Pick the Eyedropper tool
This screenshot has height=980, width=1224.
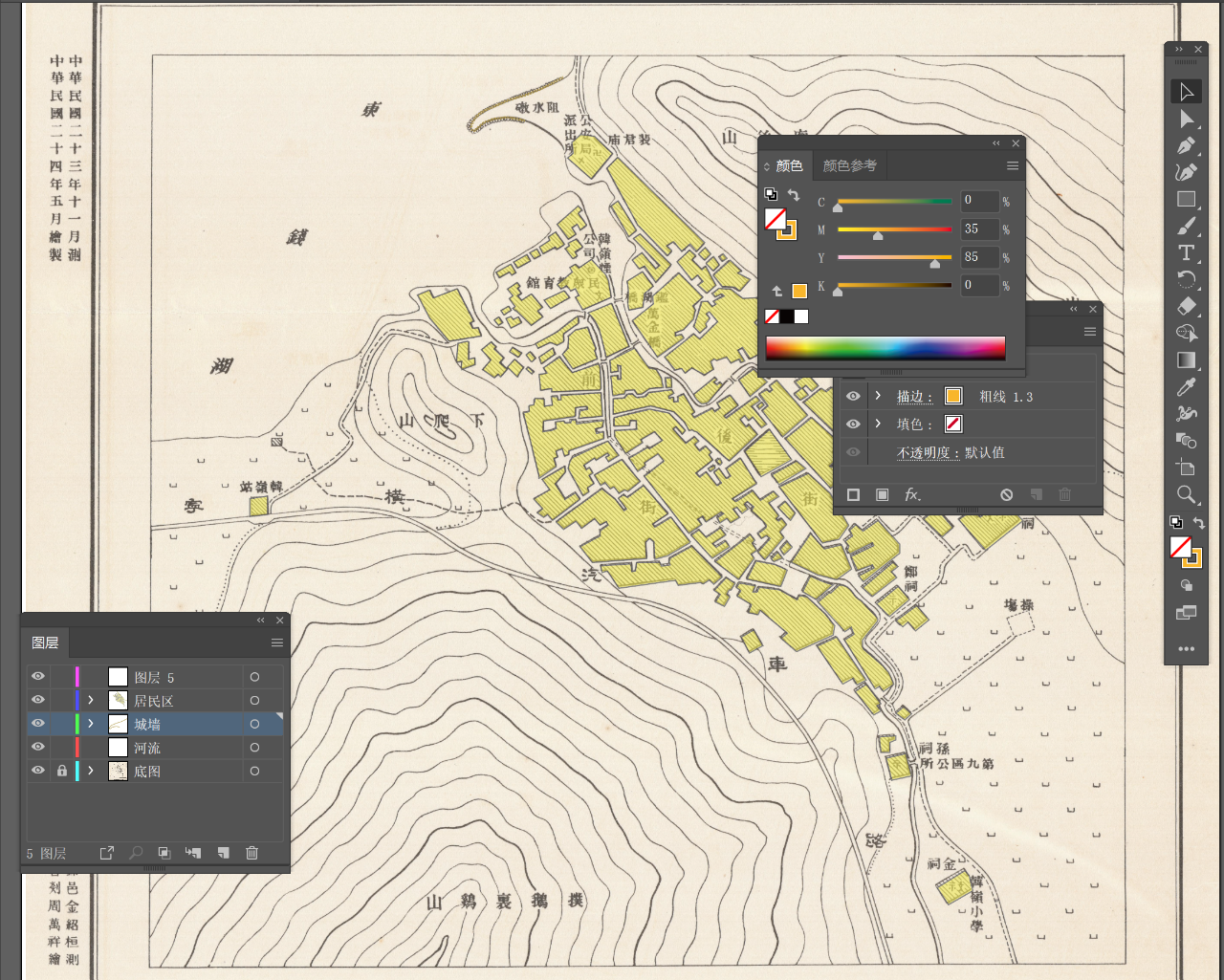click(x=1187, y=386)
